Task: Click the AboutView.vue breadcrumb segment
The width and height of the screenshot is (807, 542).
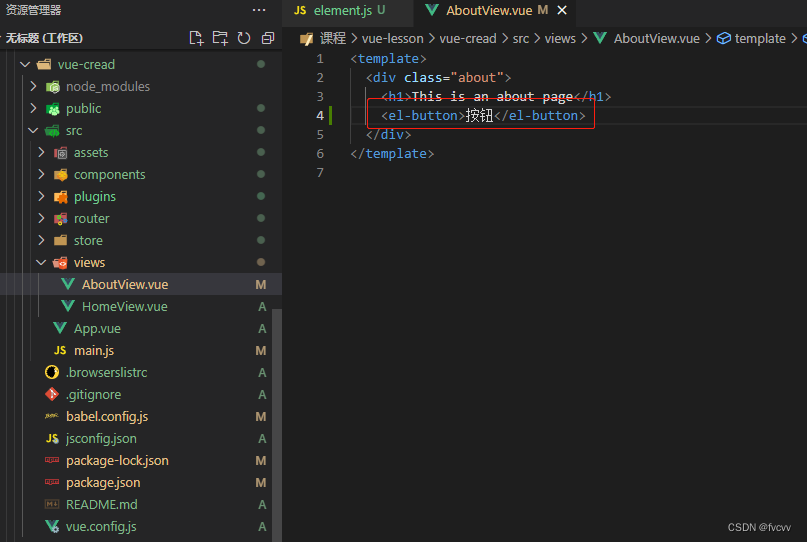Action: tap(656, 39)
